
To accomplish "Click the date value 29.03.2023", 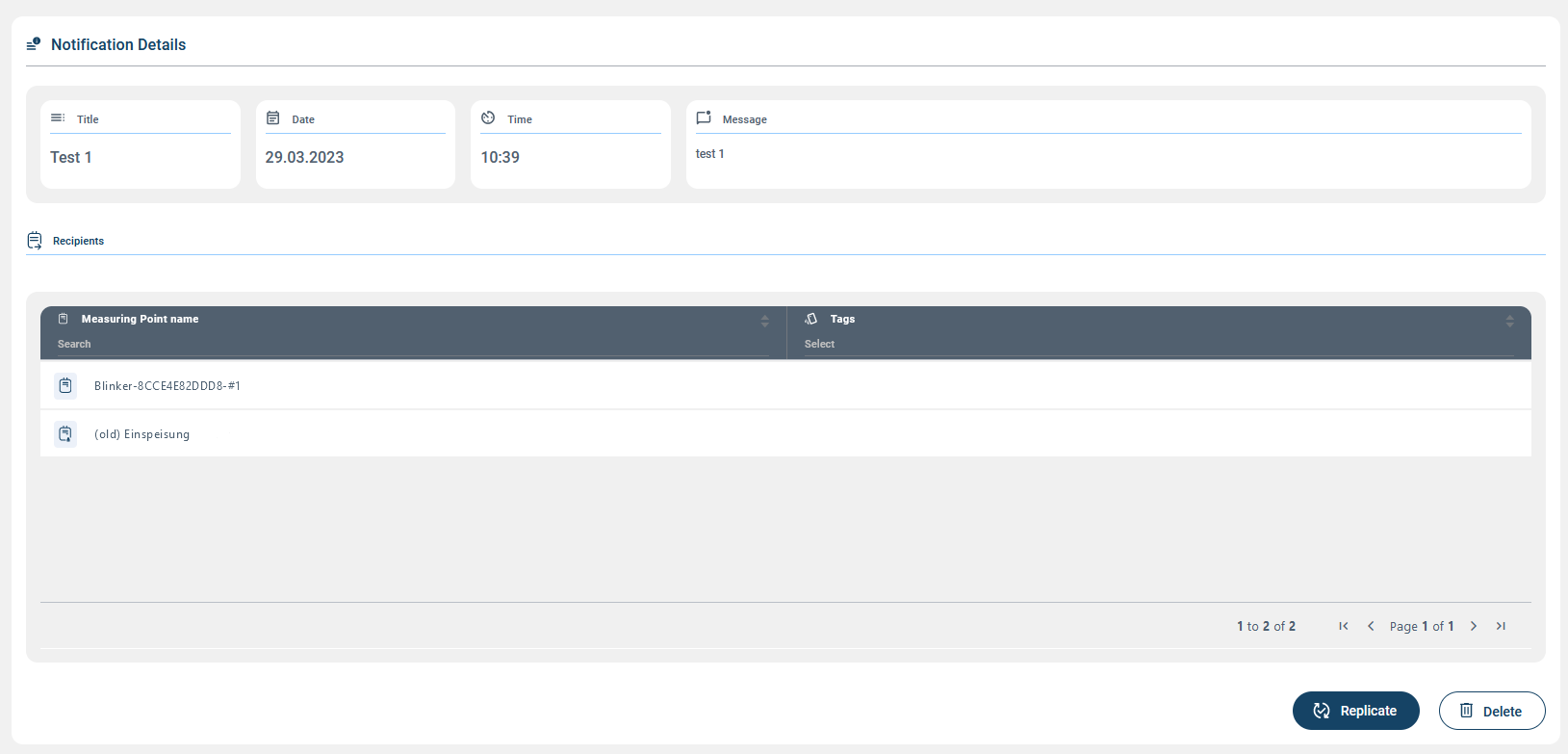I will [304, 157].
